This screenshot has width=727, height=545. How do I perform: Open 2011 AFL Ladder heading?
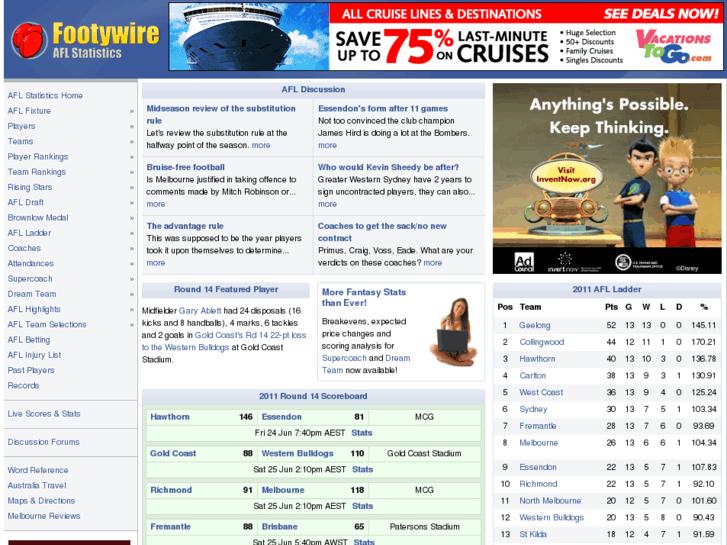click(607, 289)
